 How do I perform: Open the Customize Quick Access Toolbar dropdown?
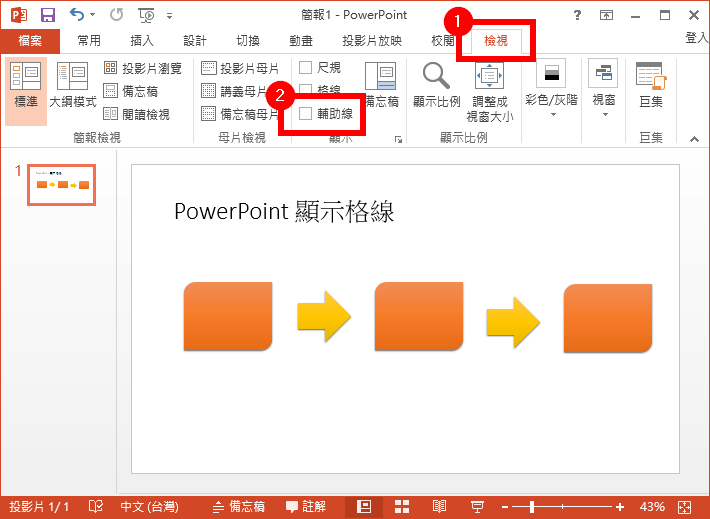point(169,16)
